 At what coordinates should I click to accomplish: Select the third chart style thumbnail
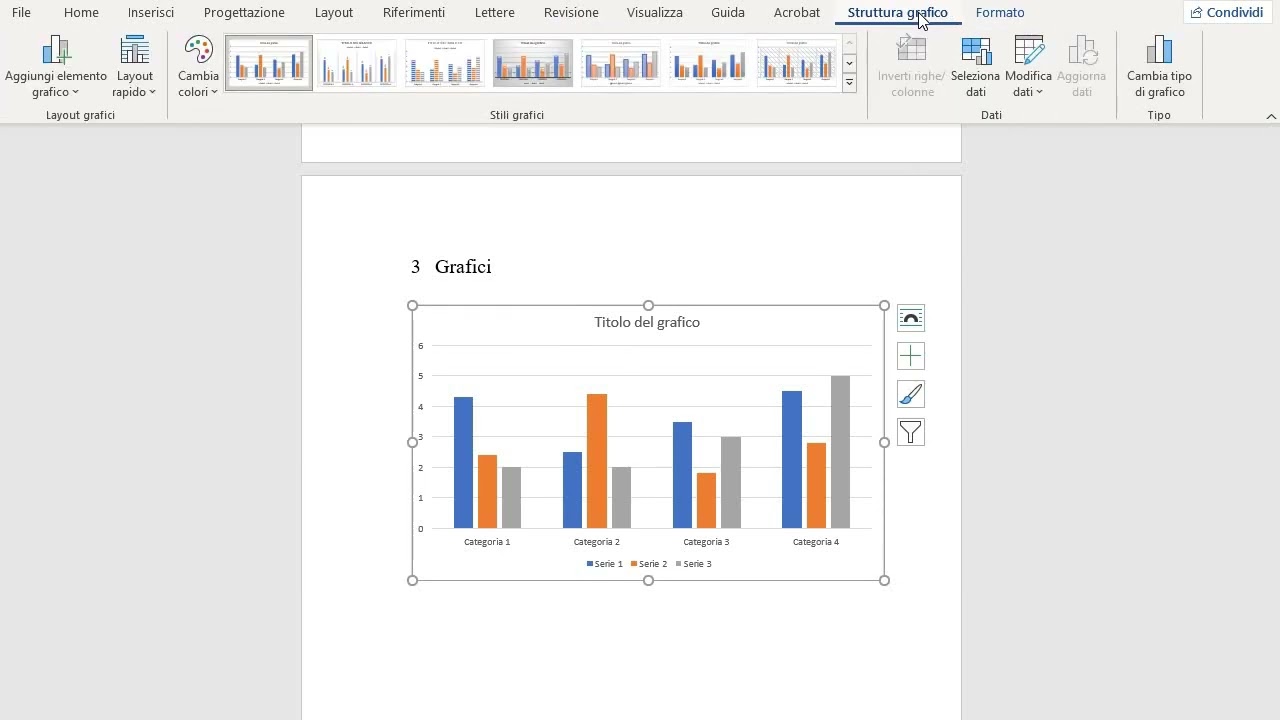[x=445, y=63]
